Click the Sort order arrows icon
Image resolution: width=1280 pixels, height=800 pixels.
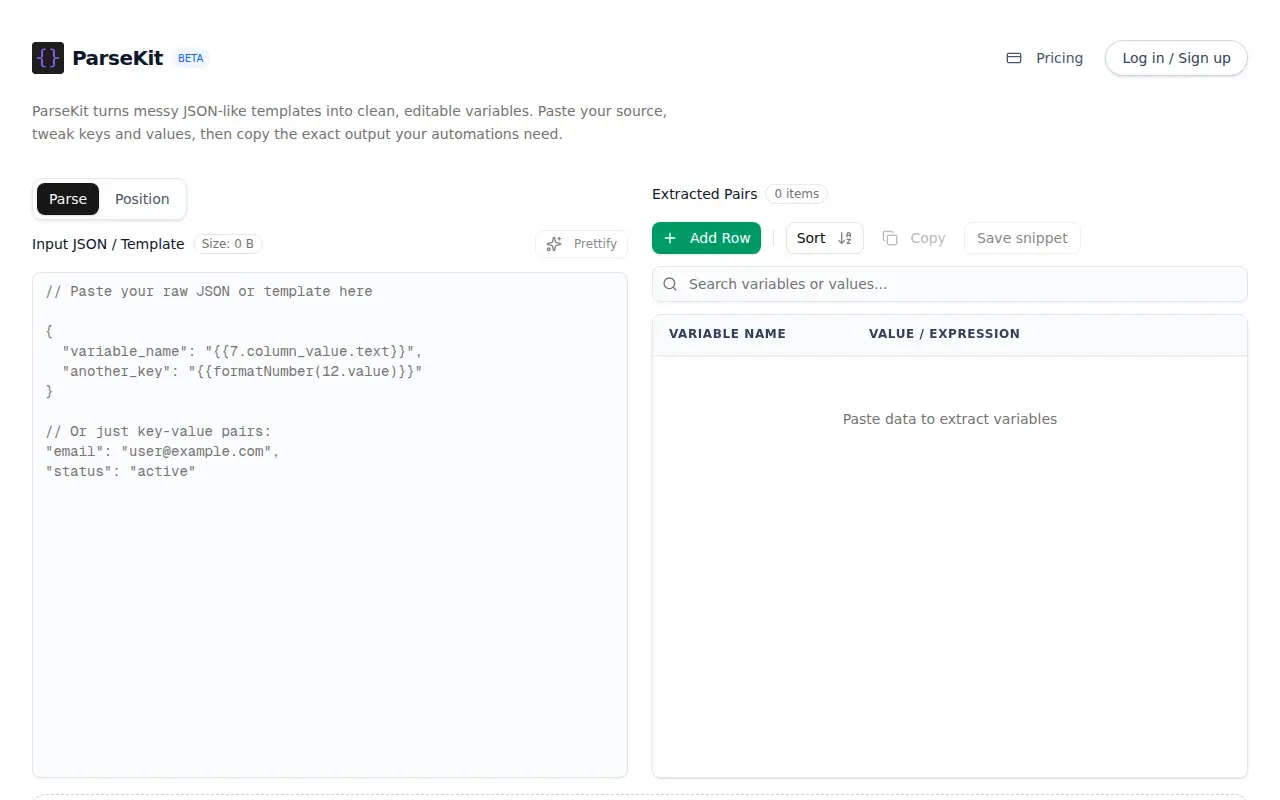tap(845, 238)
